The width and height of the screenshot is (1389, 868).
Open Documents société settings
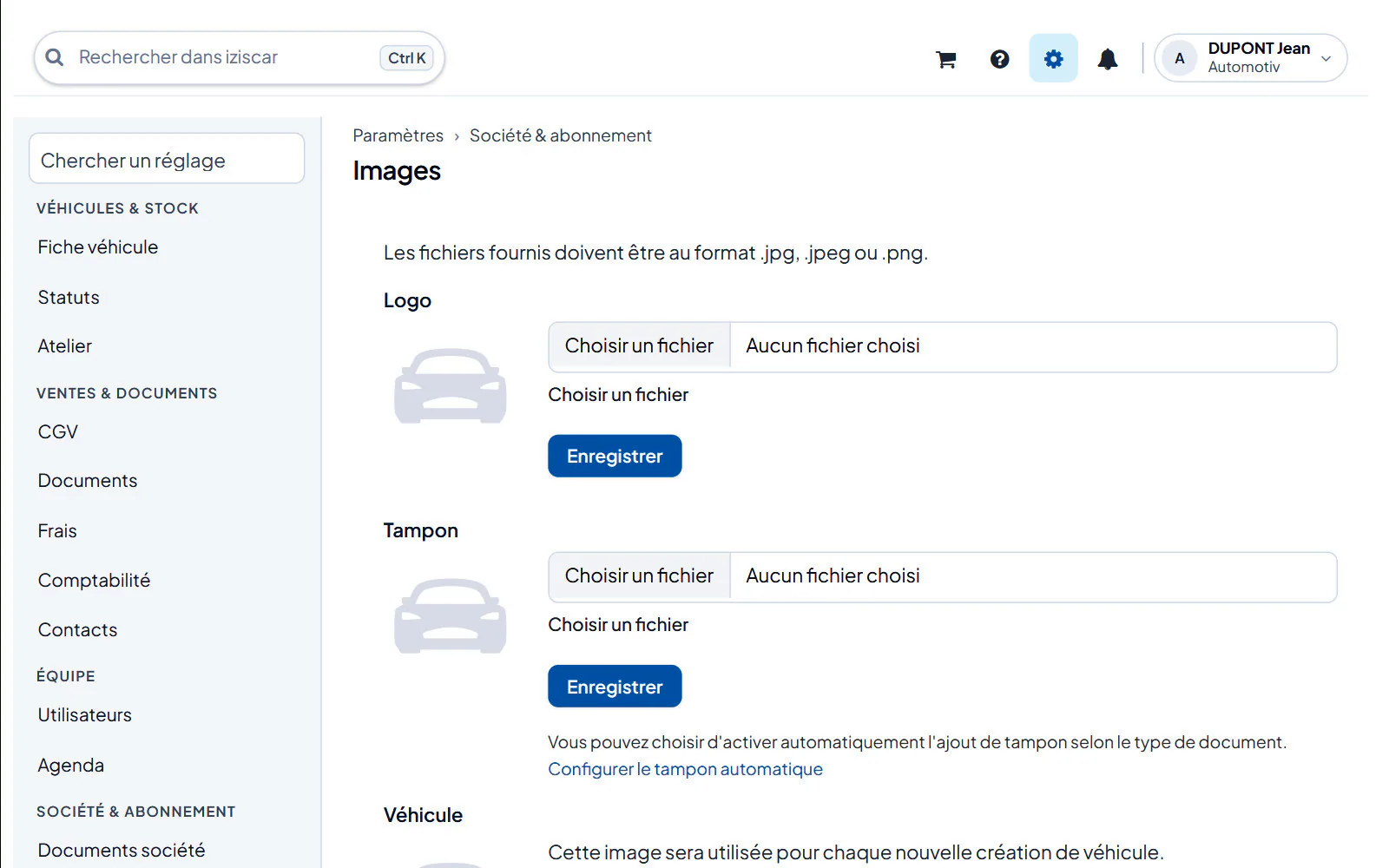tap(122, 851)
